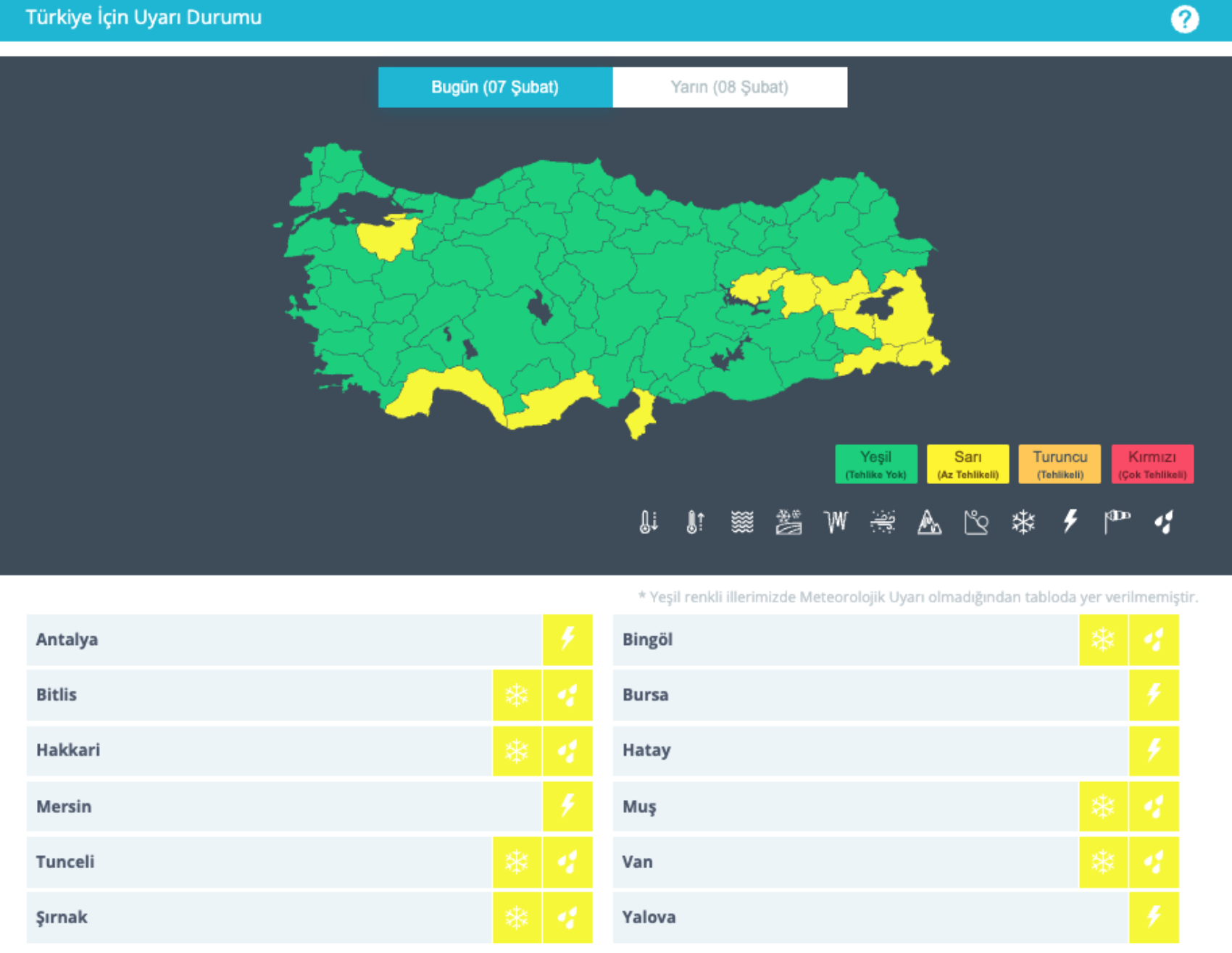Viewport: 1232px width, 953px height.
Task: Click the snowflake filter icon in the map legend
Action: tap(1023, 522)
